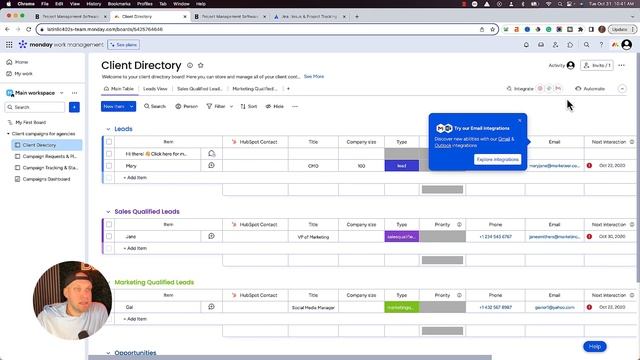This screenshot has height=360, width=640.
Task: Click the Gmail integration icon
Action: (x=558, y=89)
